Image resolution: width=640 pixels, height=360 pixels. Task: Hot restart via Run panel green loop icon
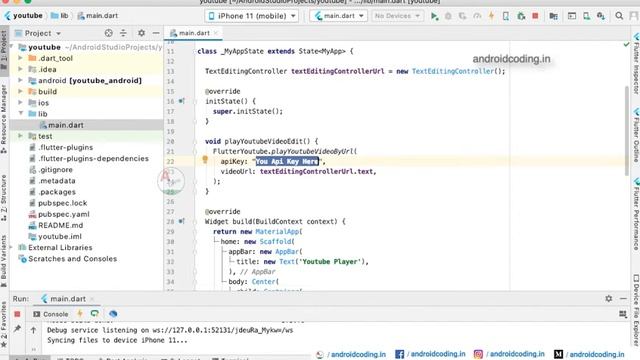[x=95, y=313]
